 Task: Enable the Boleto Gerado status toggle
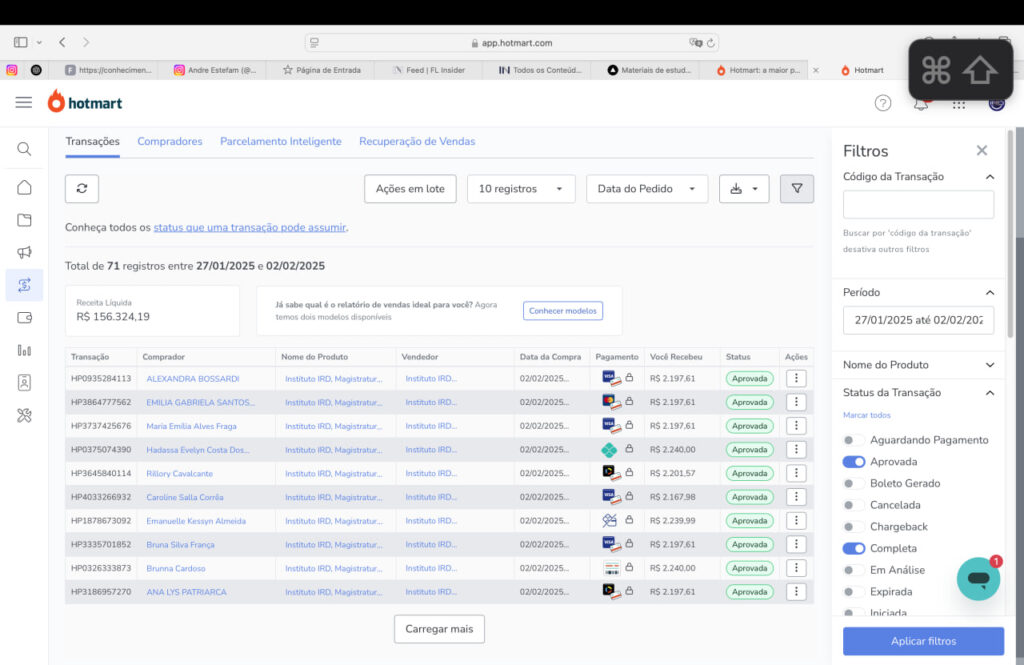click(853, 483)
